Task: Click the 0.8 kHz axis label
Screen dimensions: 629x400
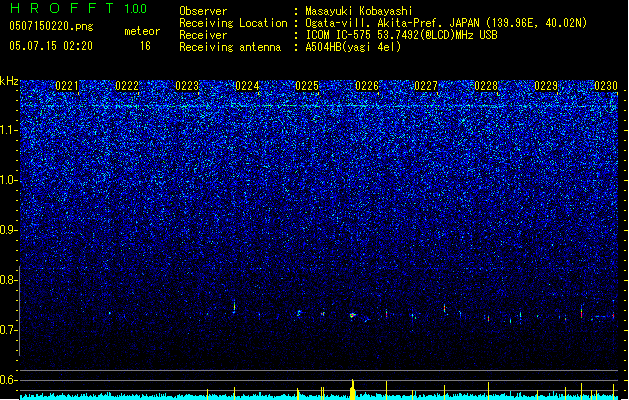Action: 8,280
